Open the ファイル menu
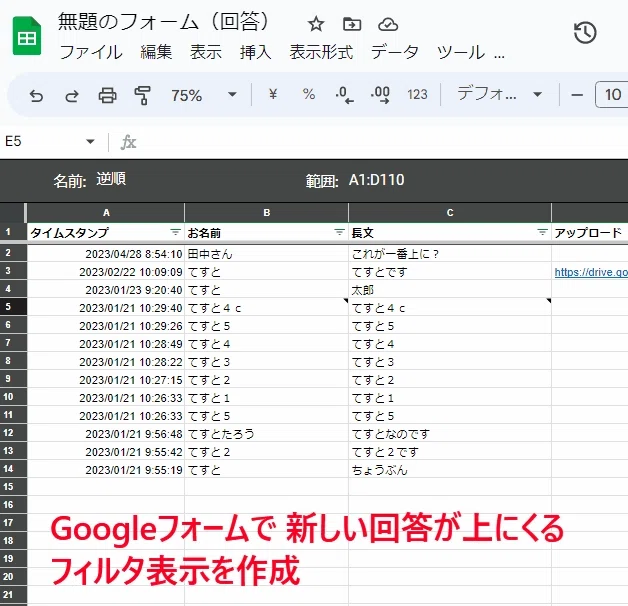The width and height of the screenshot is (628, 606). click(91, 52)
